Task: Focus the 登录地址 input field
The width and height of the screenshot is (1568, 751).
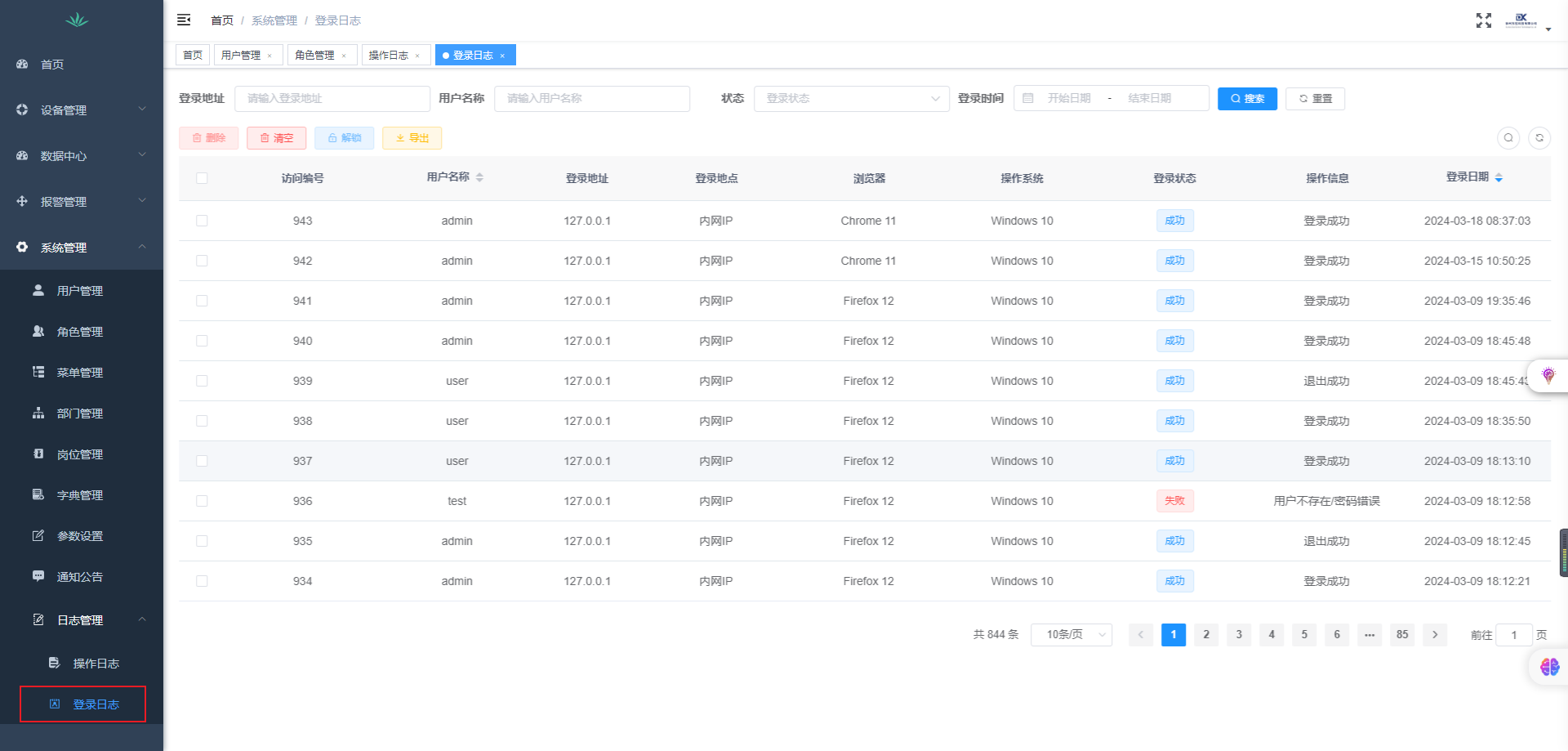Action: [x=332, y=98]
